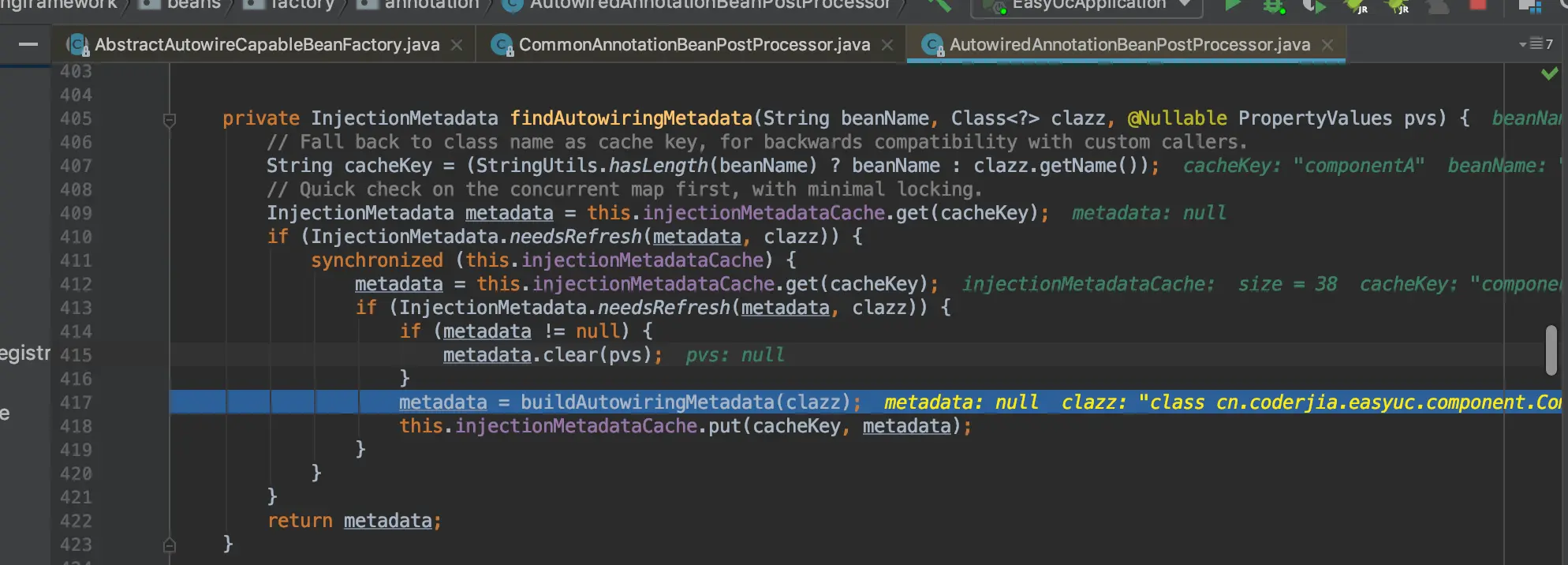The height and width of the screenshot is (565, 1568).
Task: Start debugging with the bug icon
Action: (1273, 6)
